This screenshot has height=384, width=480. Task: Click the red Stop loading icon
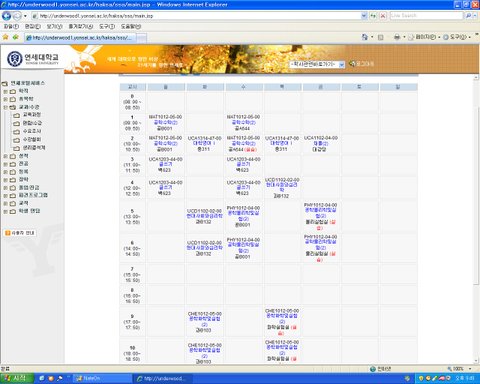coord(383,16)
